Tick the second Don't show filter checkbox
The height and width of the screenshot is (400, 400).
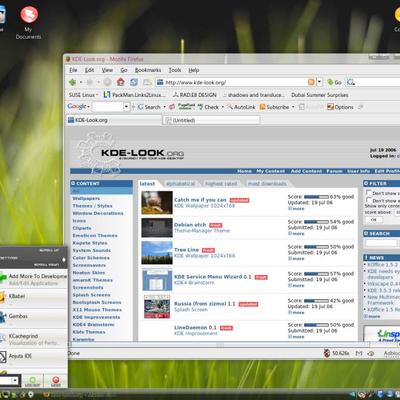click(x=369, y=200)
